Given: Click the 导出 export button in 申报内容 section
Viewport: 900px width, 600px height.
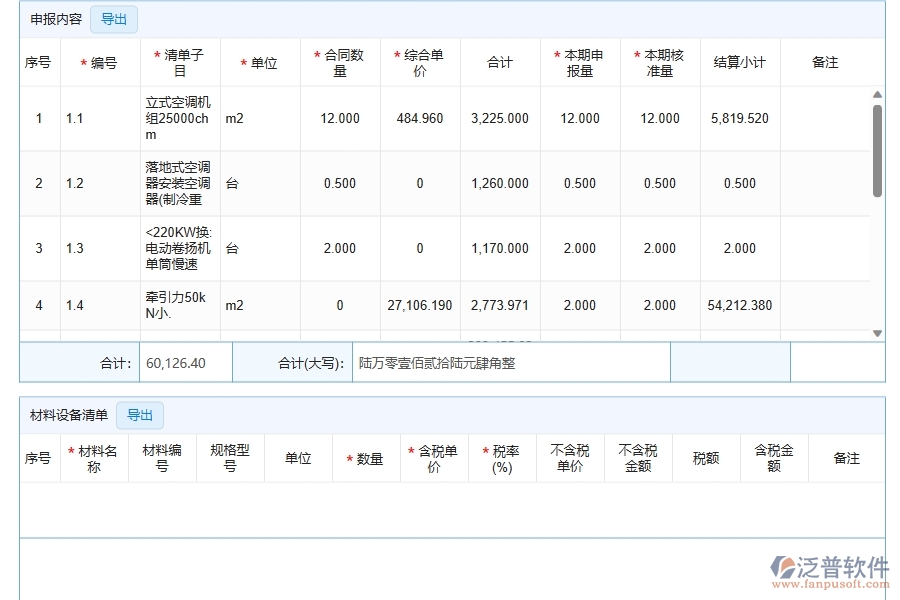Looking at the screenshot, I should (113, 19).
